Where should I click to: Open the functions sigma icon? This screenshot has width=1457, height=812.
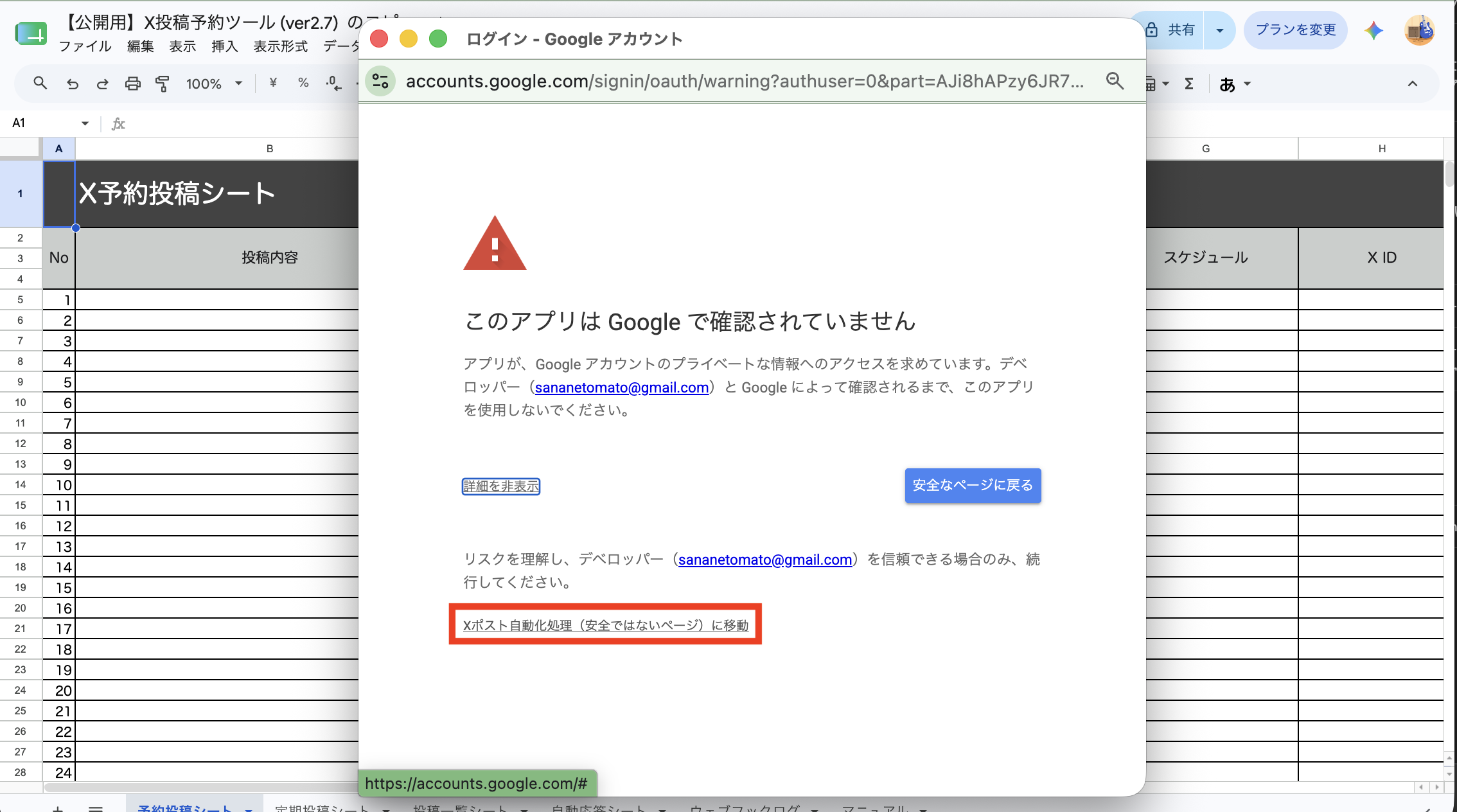1189,84
